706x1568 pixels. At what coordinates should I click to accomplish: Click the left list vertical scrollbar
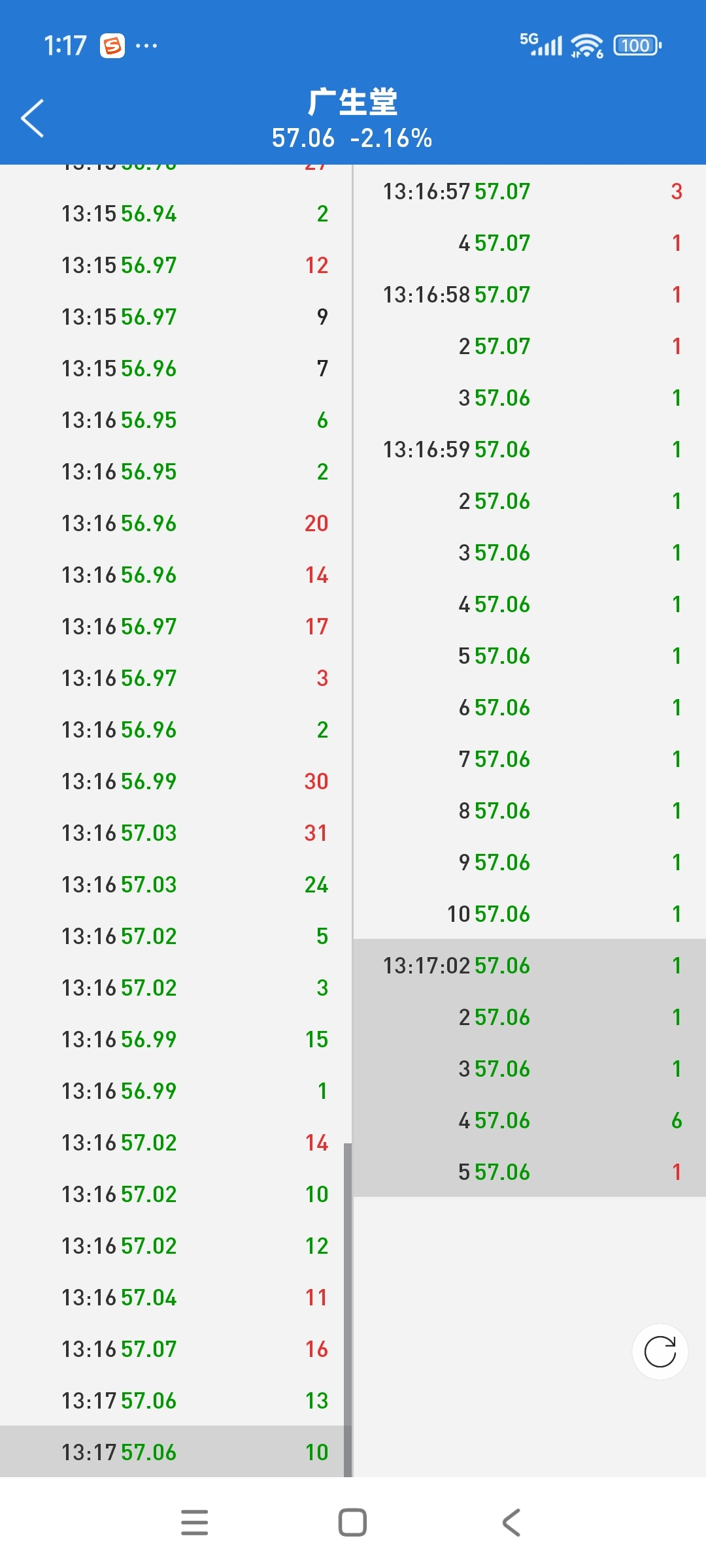(348, 1310)
